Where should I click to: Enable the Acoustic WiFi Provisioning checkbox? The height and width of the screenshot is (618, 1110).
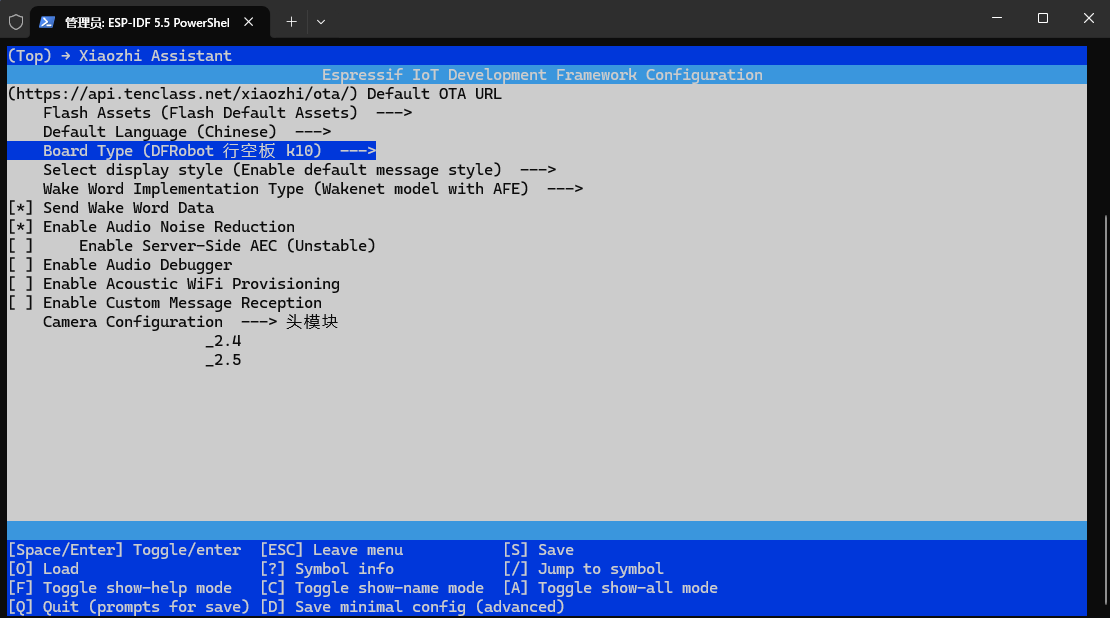pos(21,285)
